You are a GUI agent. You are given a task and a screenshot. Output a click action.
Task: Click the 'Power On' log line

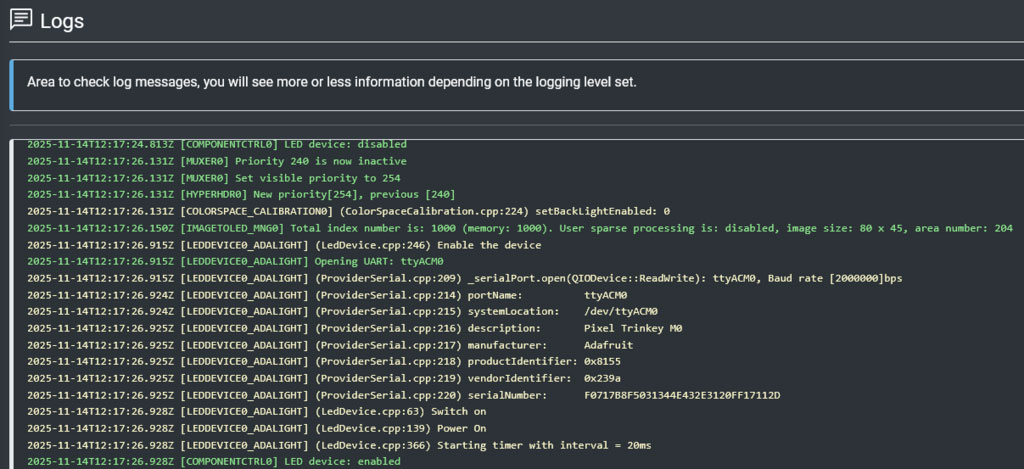(257, 429)
